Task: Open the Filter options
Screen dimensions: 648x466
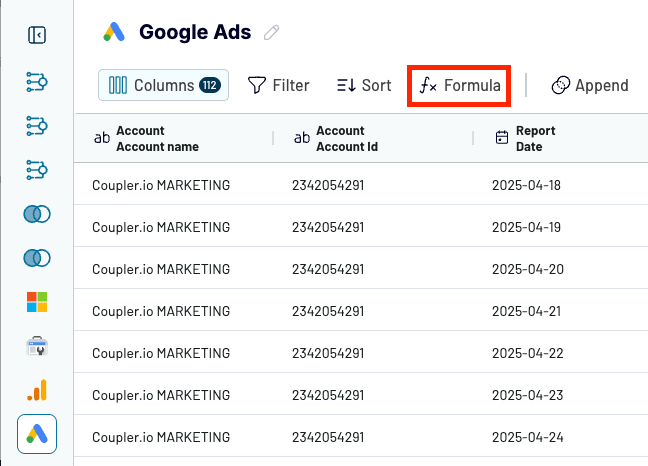Action: click(278, 86)
